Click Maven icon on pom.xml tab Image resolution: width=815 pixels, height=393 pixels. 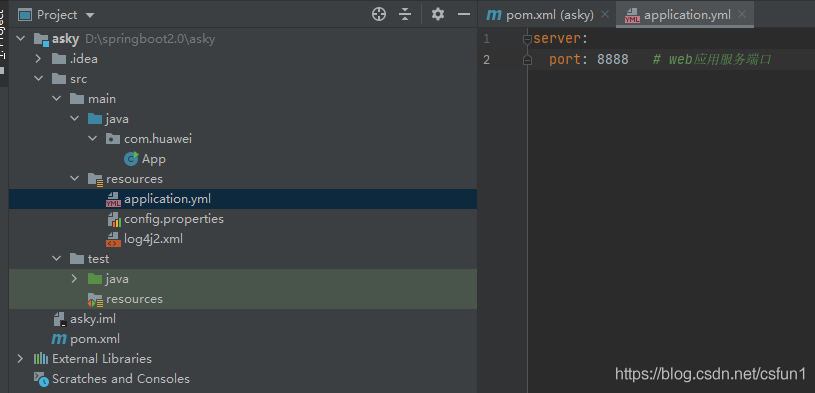pos(493,15)
